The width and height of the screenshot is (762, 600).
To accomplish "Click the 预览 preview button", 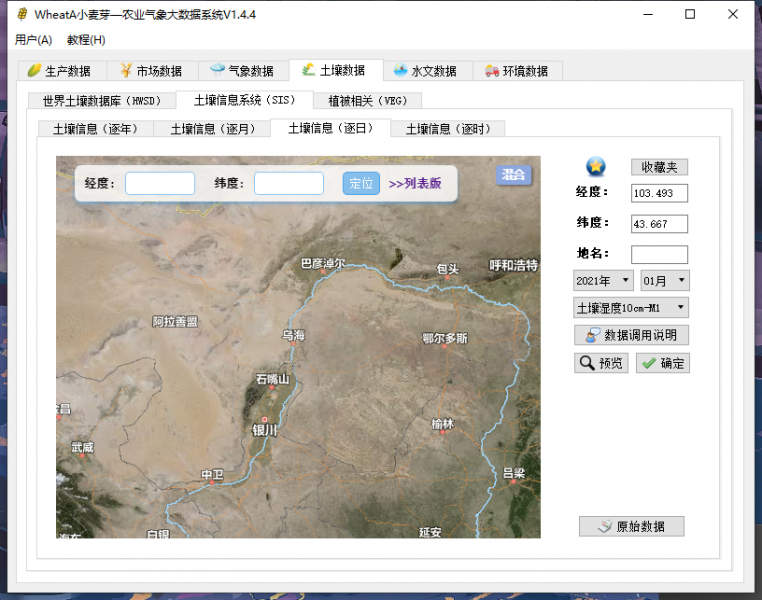I will pos(601,363).
